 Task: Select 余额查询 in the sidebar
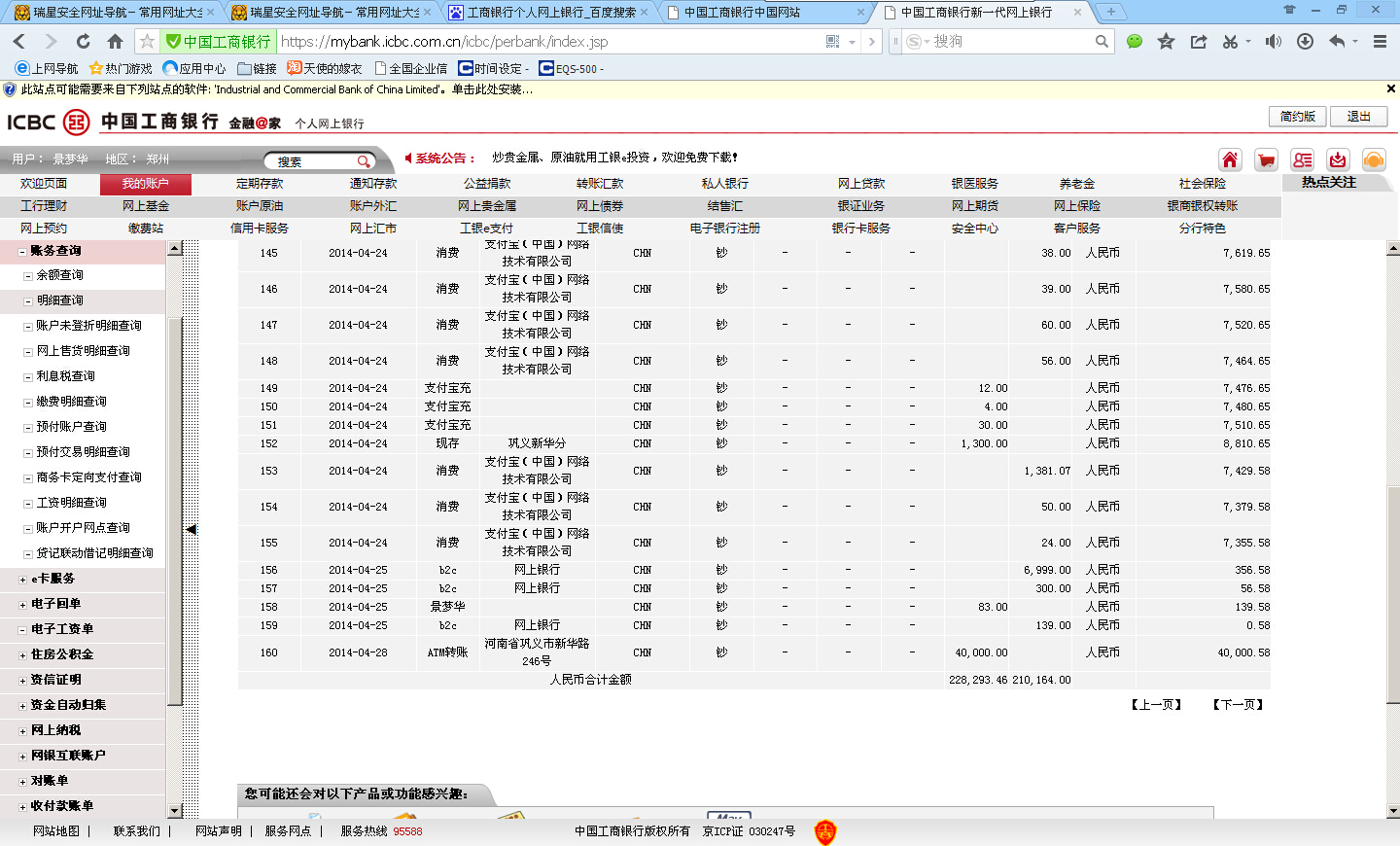59,275
